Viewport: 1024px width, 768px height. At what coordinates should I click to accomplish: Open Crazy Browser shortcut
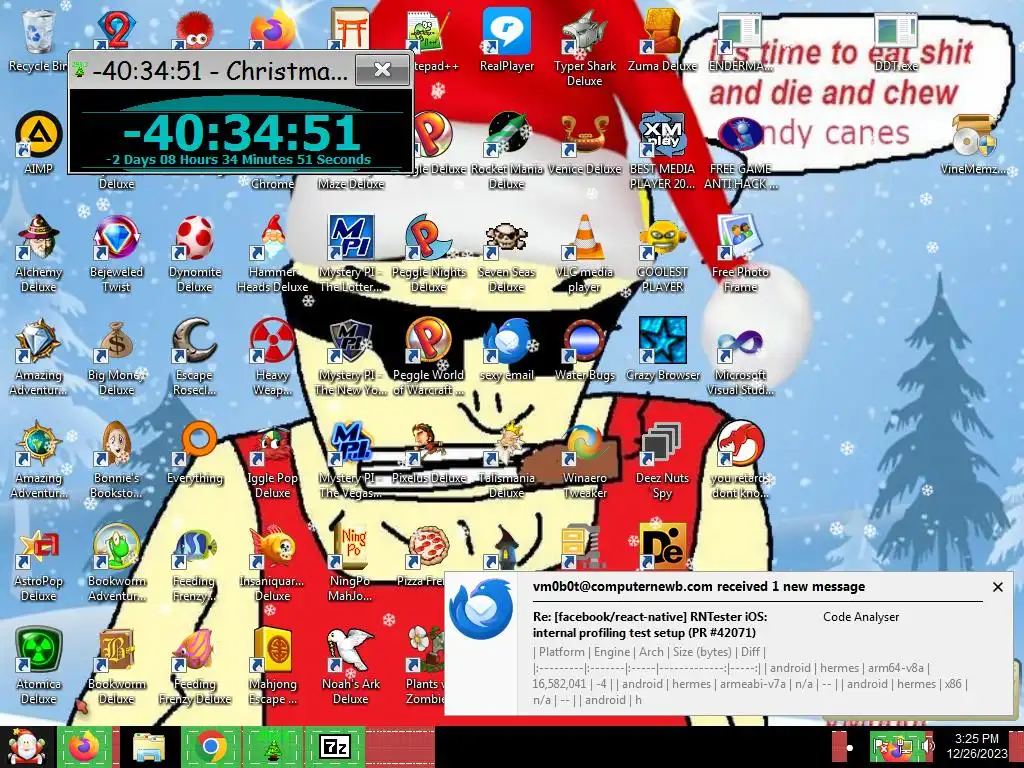(x=662, y=341)
